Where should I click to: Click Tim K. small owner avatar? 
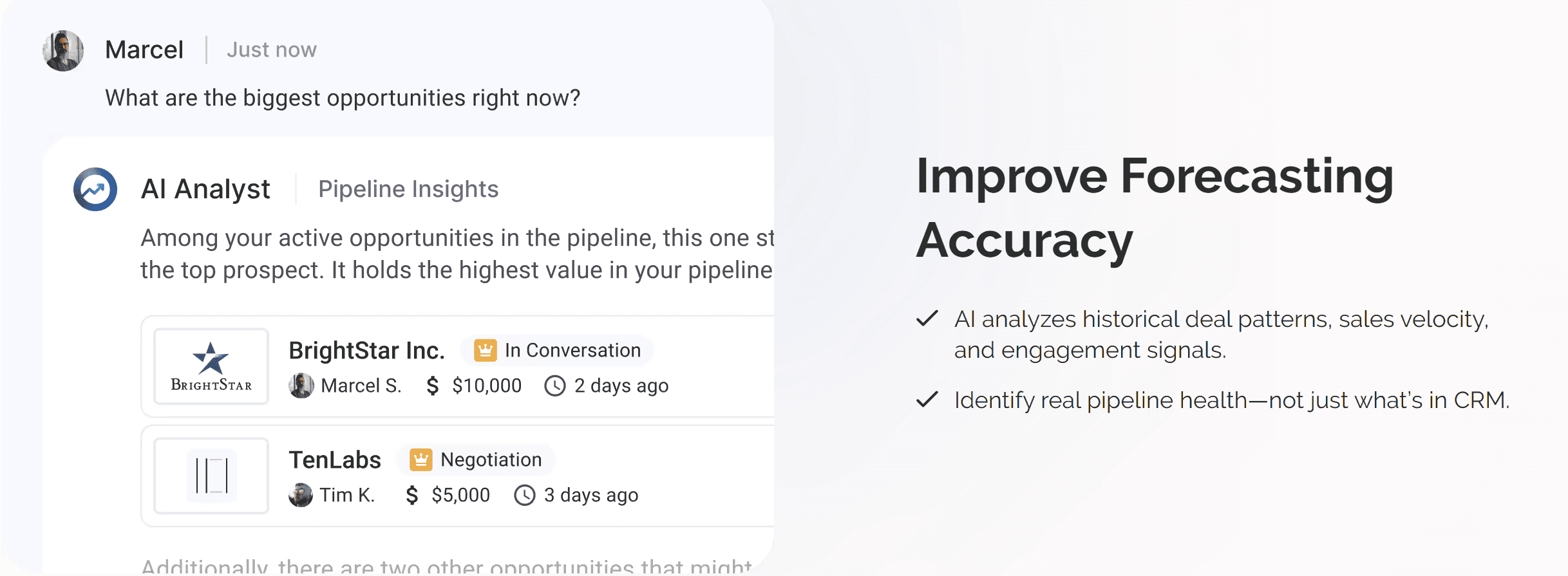tap(300, 495)
